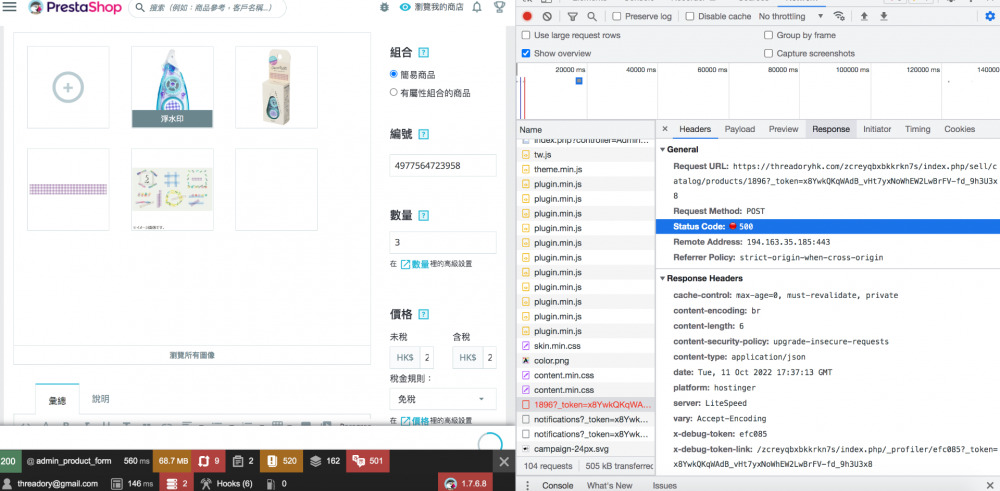Open help icon beside 價格
The height and width of the screenshot is (491, 1000).
423,314
